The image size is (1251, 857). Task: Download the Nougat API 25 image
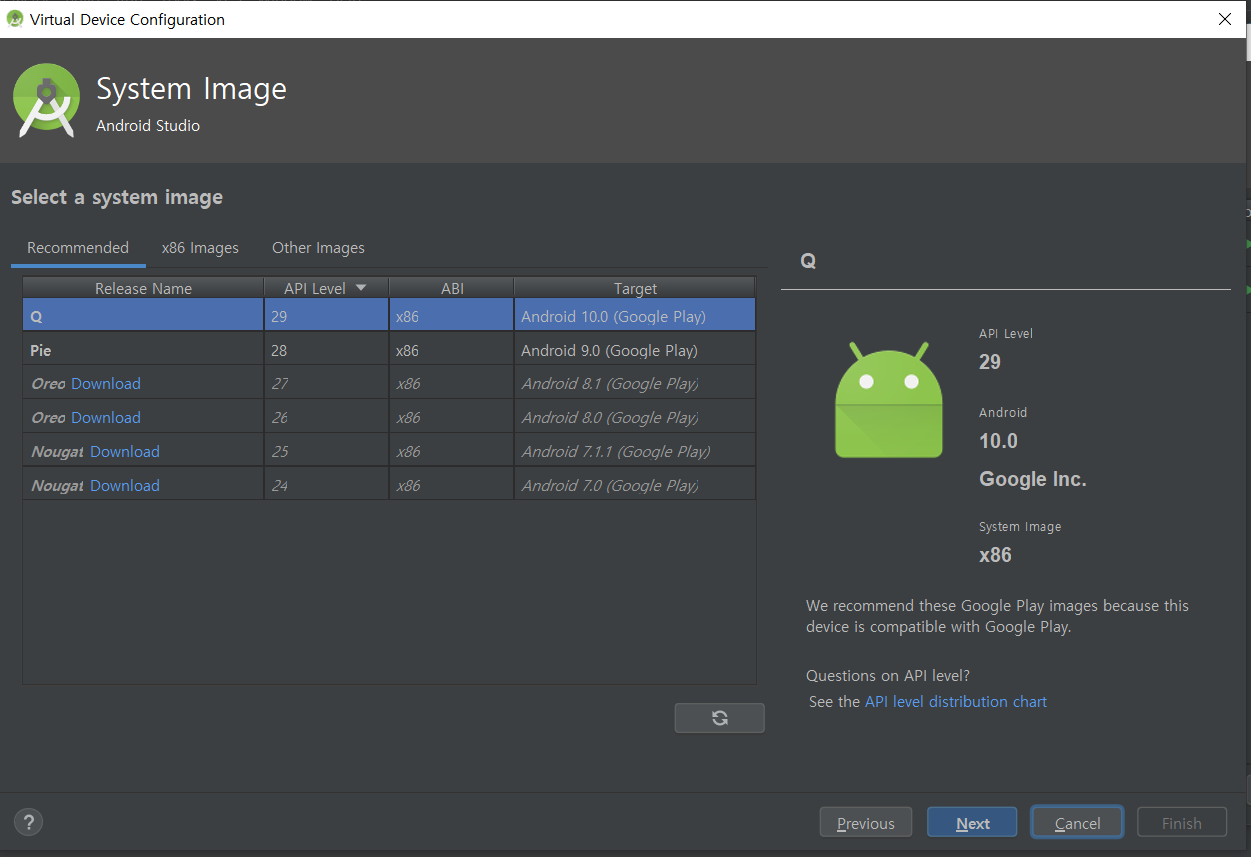point(125,452)
